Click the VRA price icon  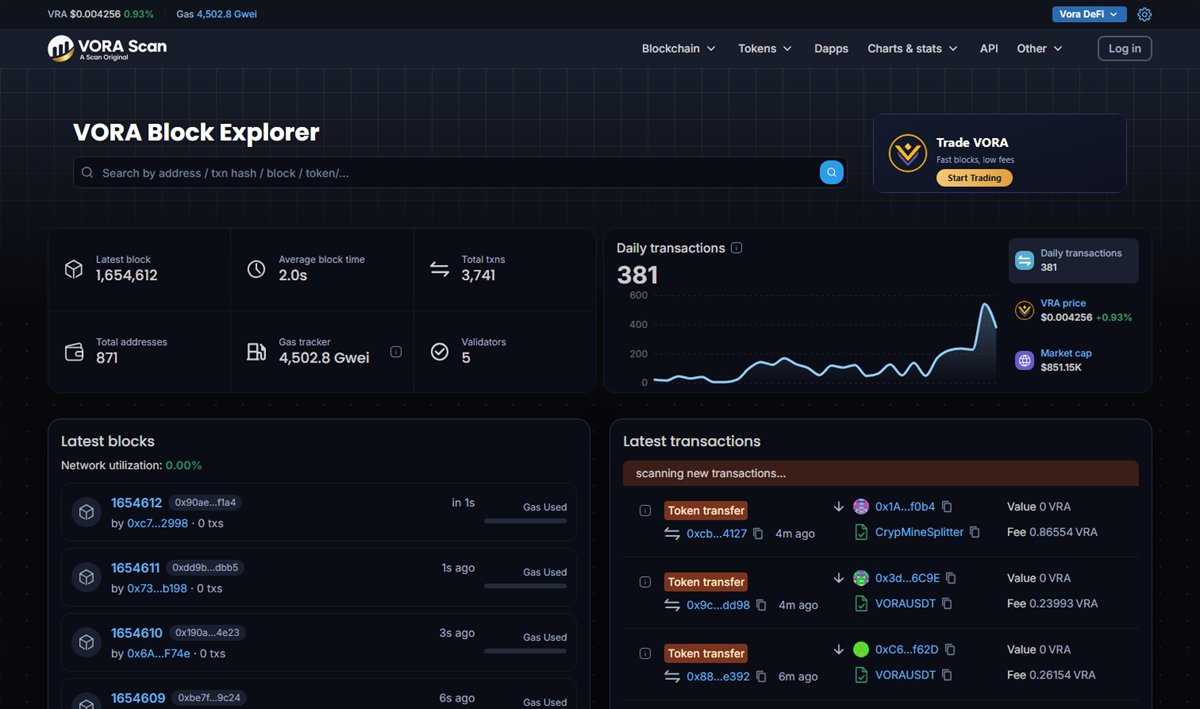click(x=1024, y=310)
